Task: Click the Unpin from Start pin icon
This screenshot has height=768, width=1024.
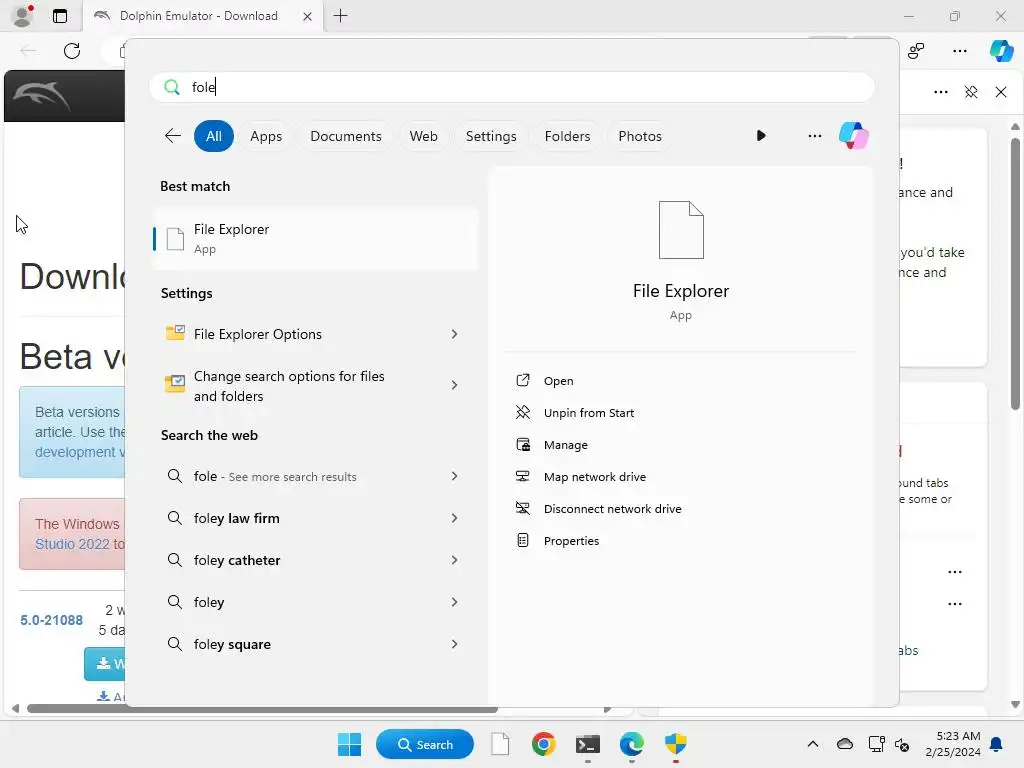Action: [x=523, y=412]
